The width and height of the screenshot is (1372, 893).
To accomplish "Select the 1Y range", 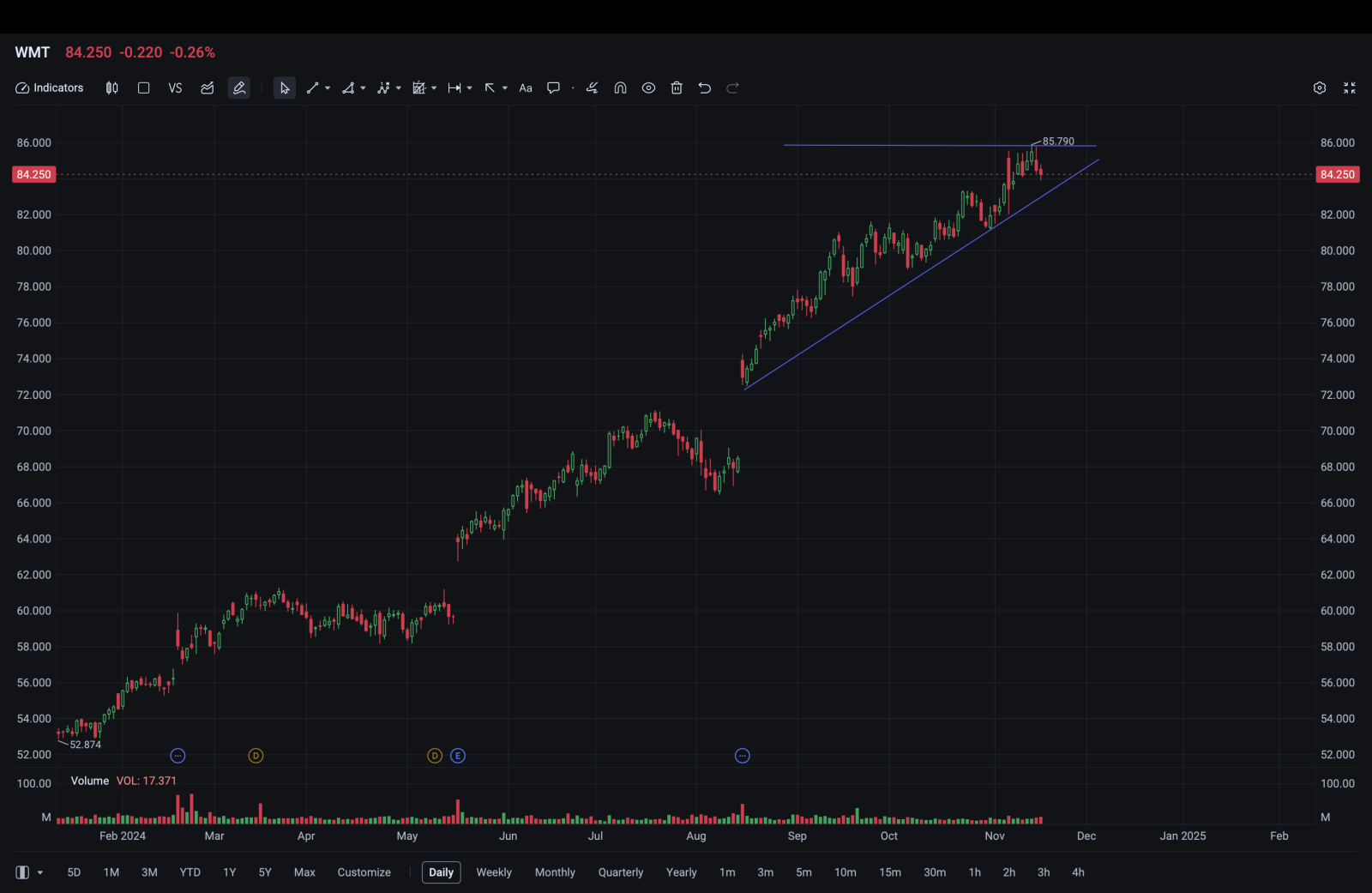I will pyautogui.click(x=230, y=872).
